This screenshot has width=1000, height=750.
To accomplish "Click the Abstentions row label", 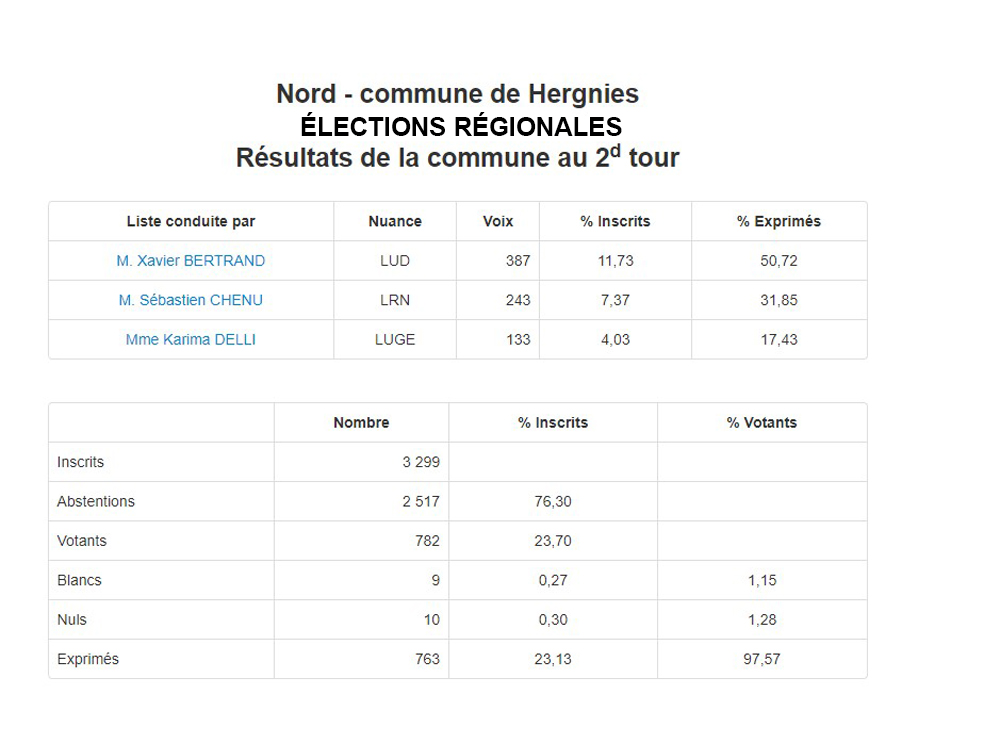I will pyautogui.click(x=96, y=502).
